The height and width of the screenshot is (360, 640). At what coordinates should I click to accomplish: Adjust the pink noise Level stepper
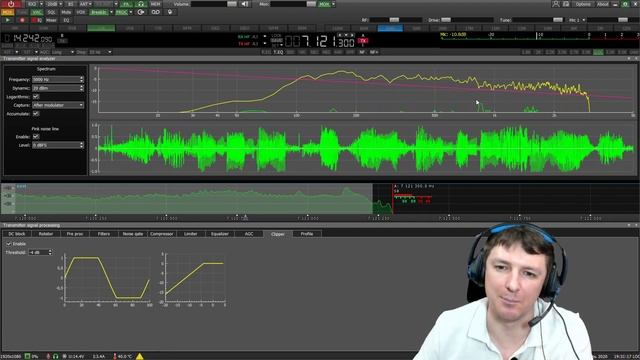[82, 145]
